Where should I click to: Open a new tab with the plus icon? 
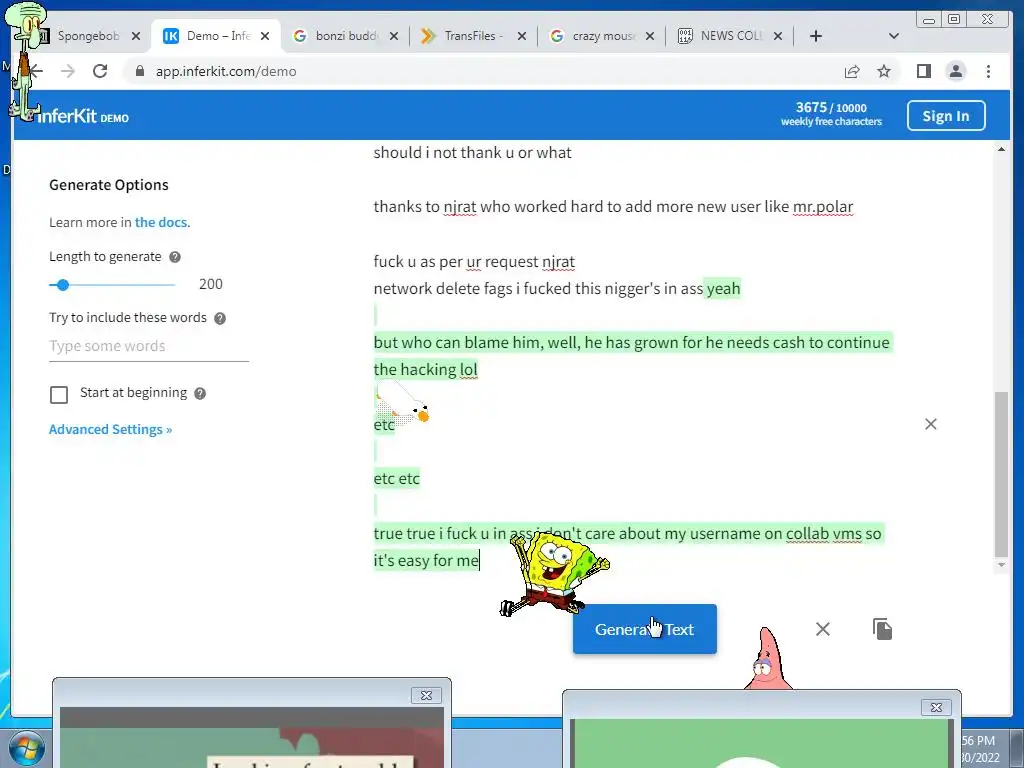point(816,36)
